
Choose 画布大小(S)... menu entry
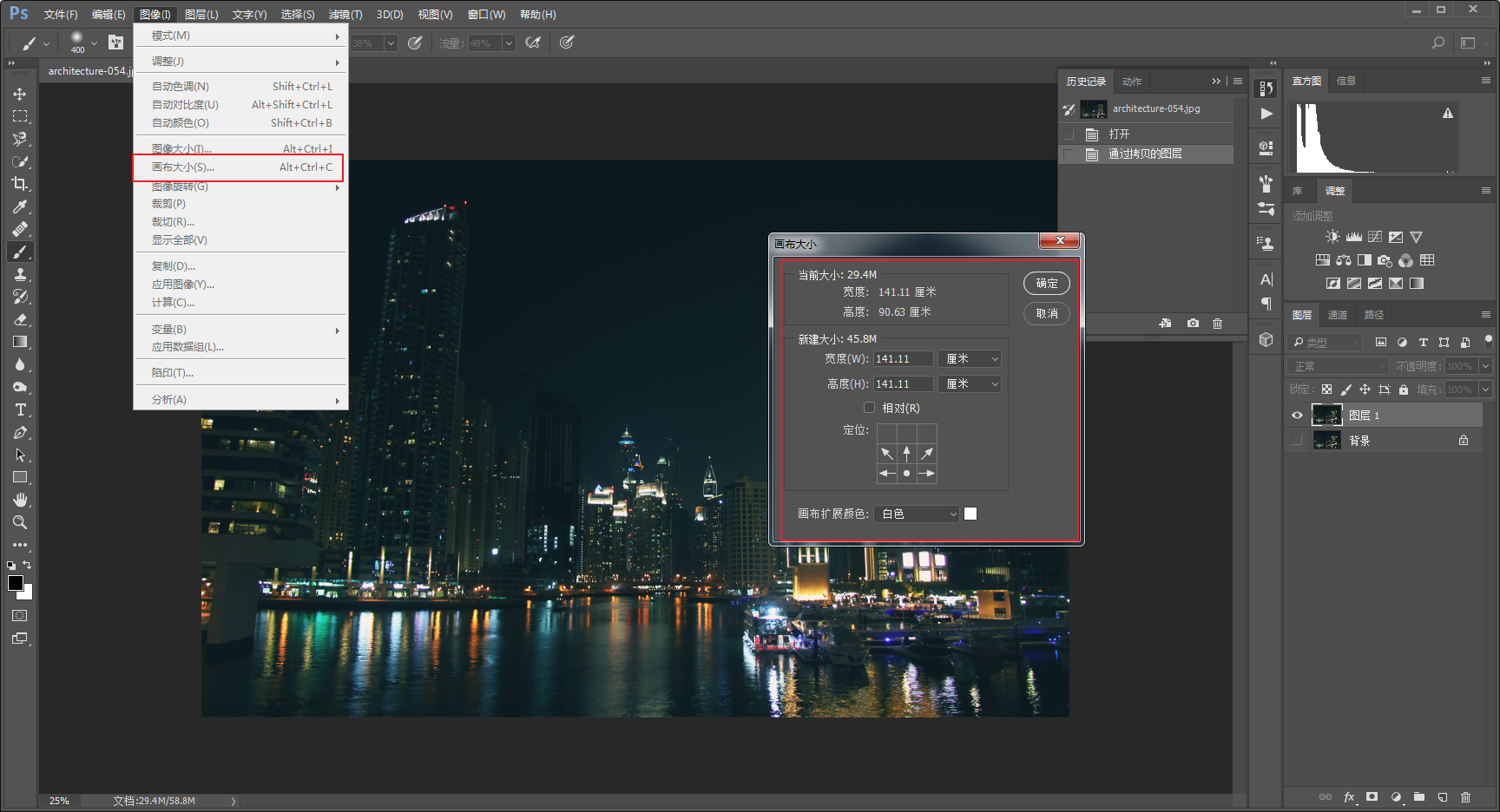click(x=239, y=167)
